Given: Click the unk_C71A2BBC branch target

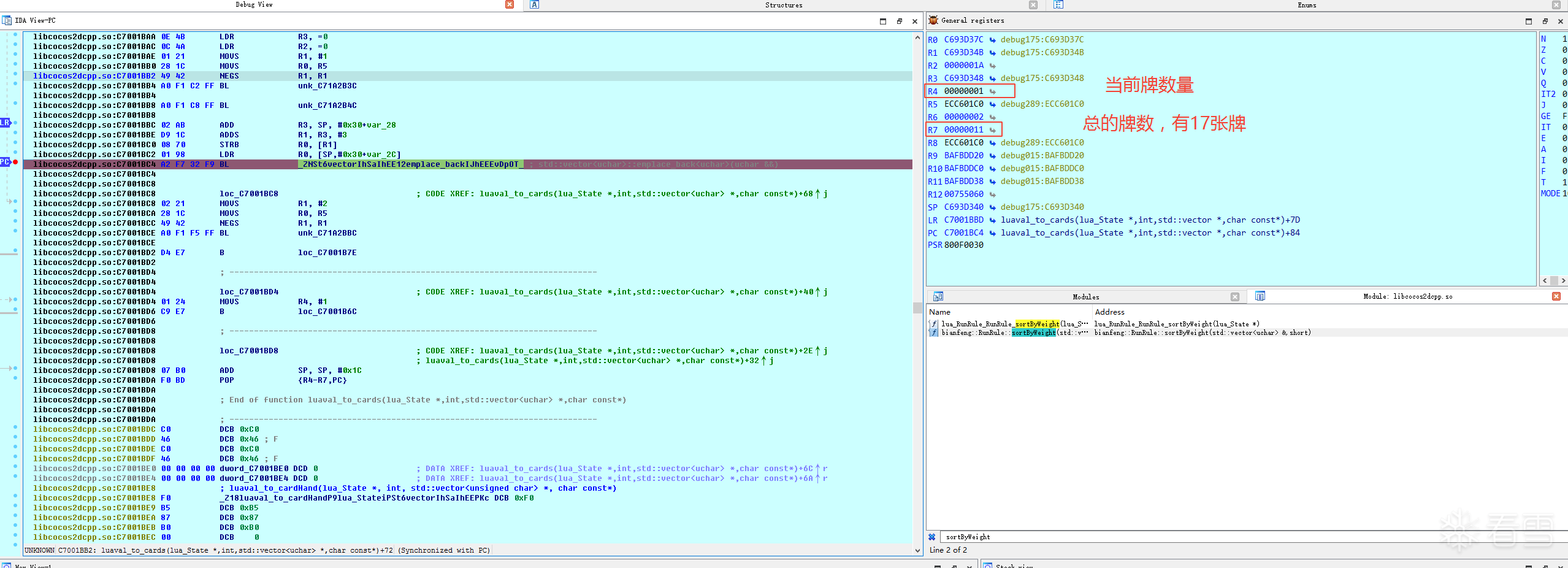Looking at the screenshot, I should [x=327, y=233].
